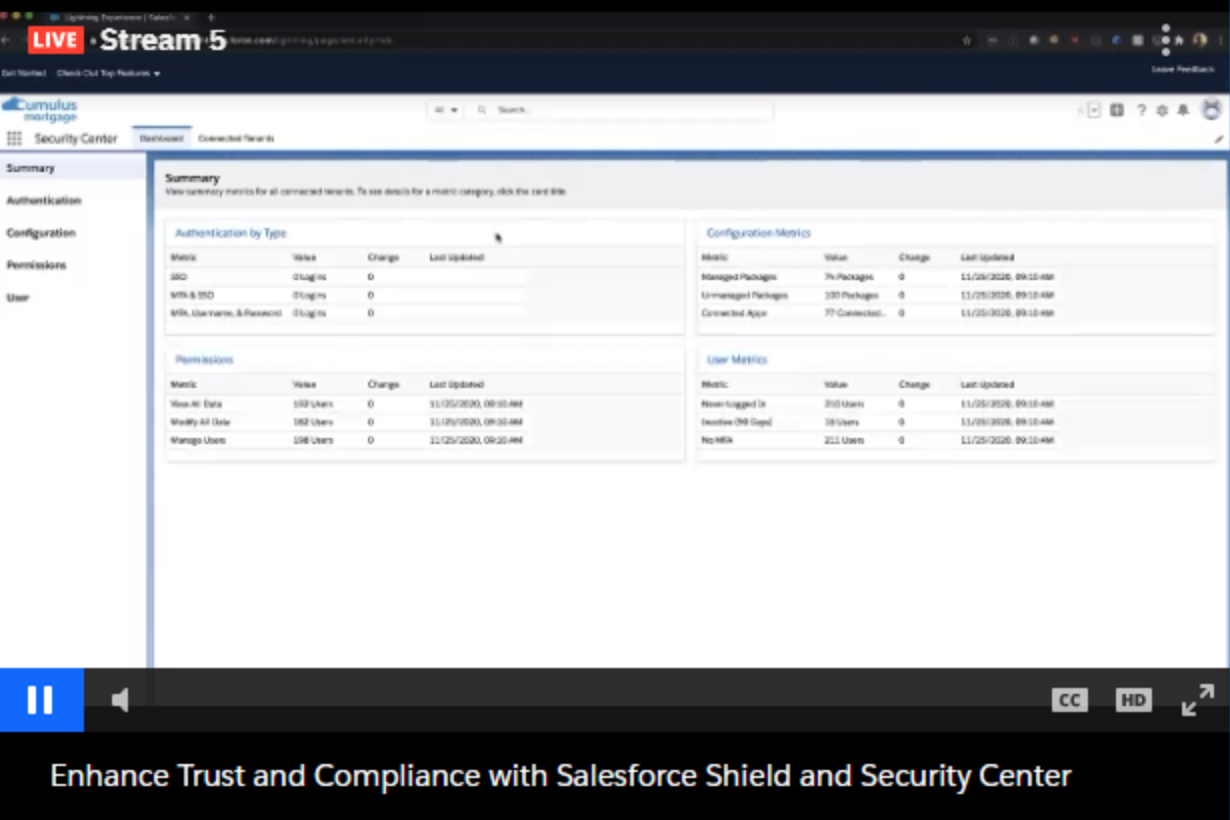Click the Security Center app name

tap(76, 139)
